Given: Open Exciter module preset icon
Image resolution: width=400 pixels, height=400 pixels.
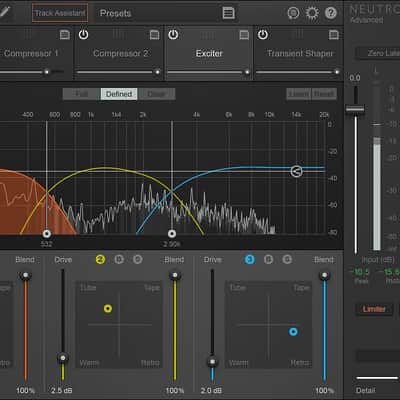Looking at the screenshot, I should 244,35.
